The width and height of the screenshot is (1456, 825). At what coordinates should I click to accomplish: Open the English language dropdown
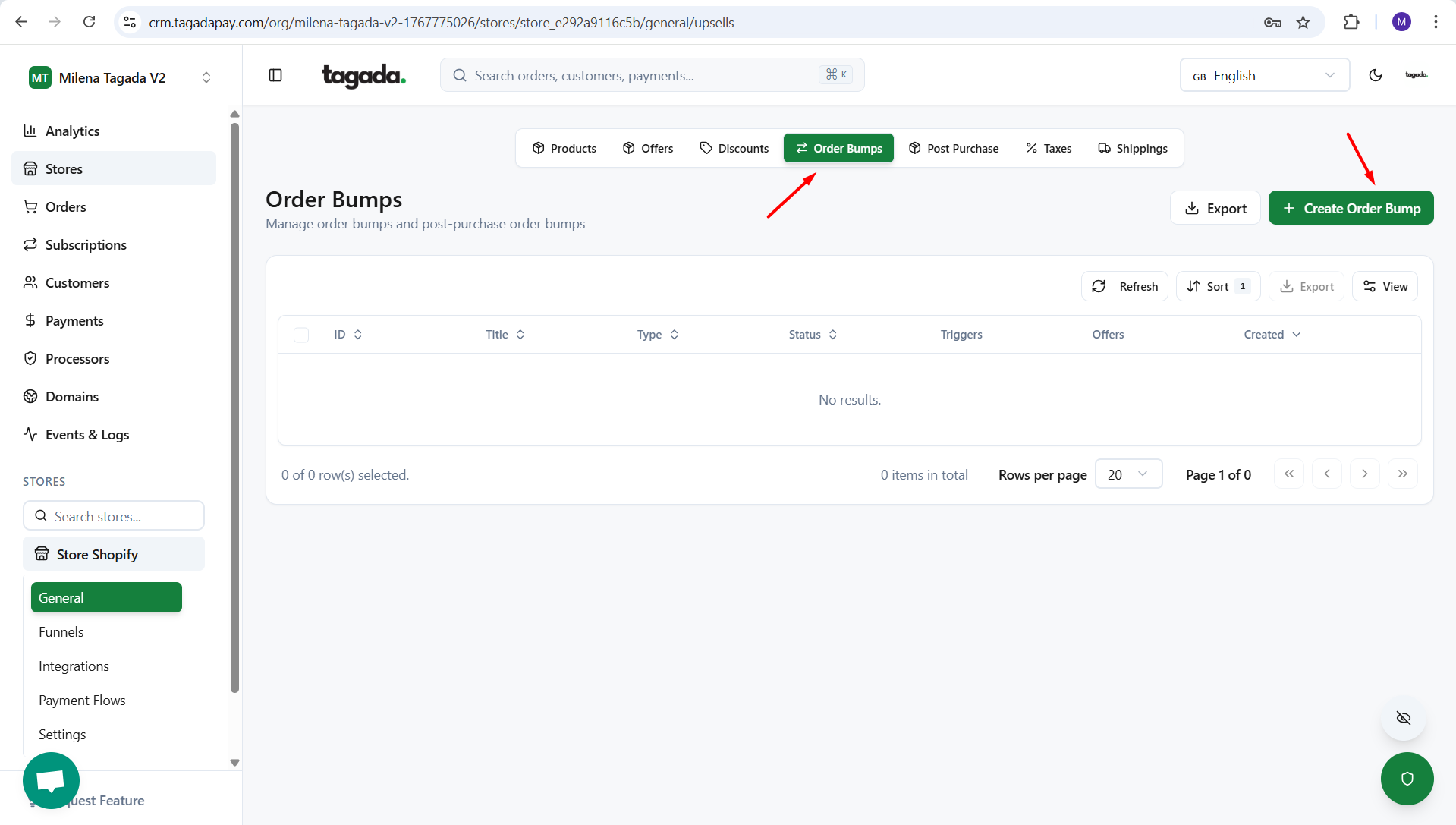click(1264, 75)
